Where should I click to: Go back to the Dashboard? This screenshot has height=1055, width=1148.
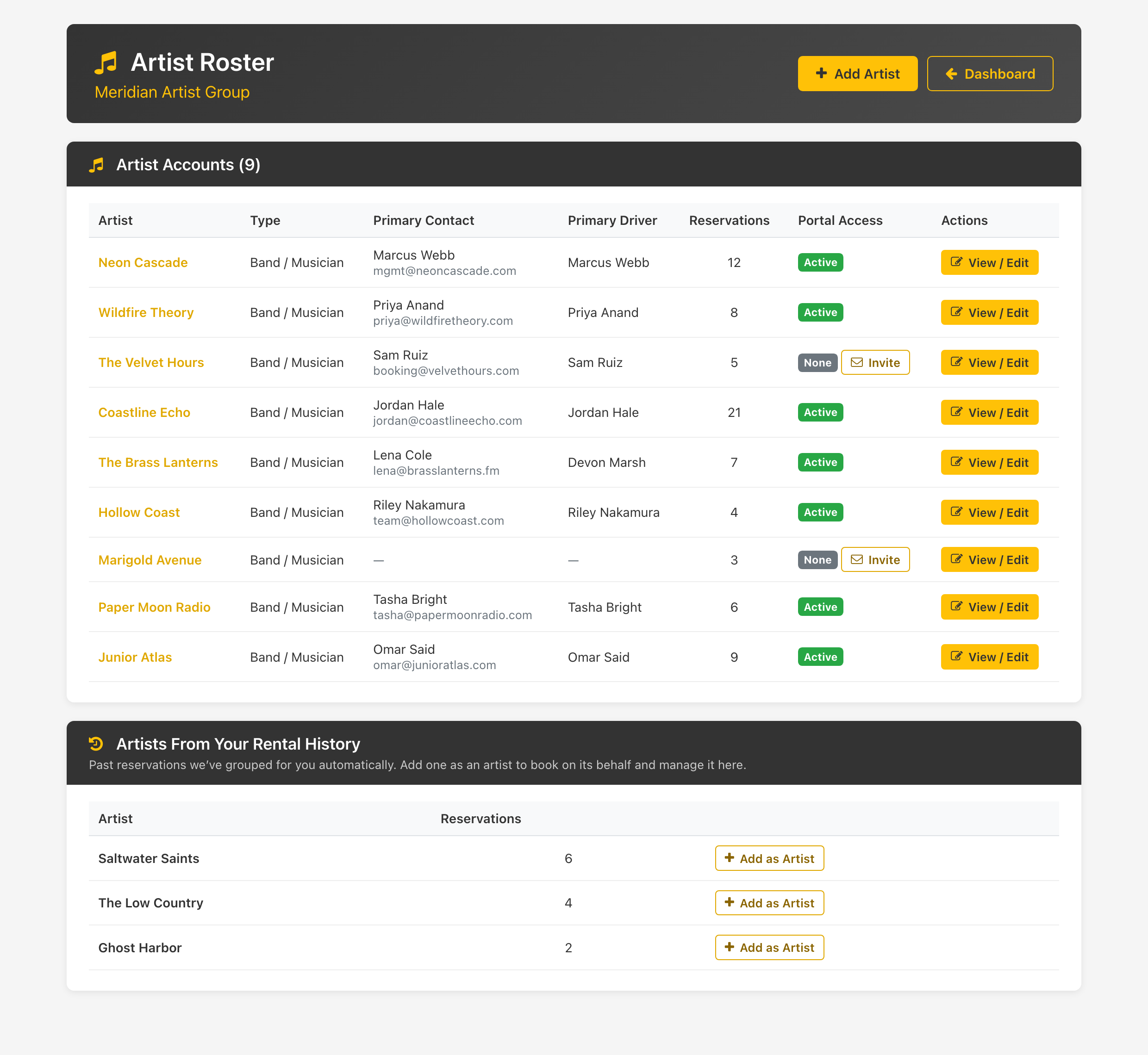pos(990,74)
